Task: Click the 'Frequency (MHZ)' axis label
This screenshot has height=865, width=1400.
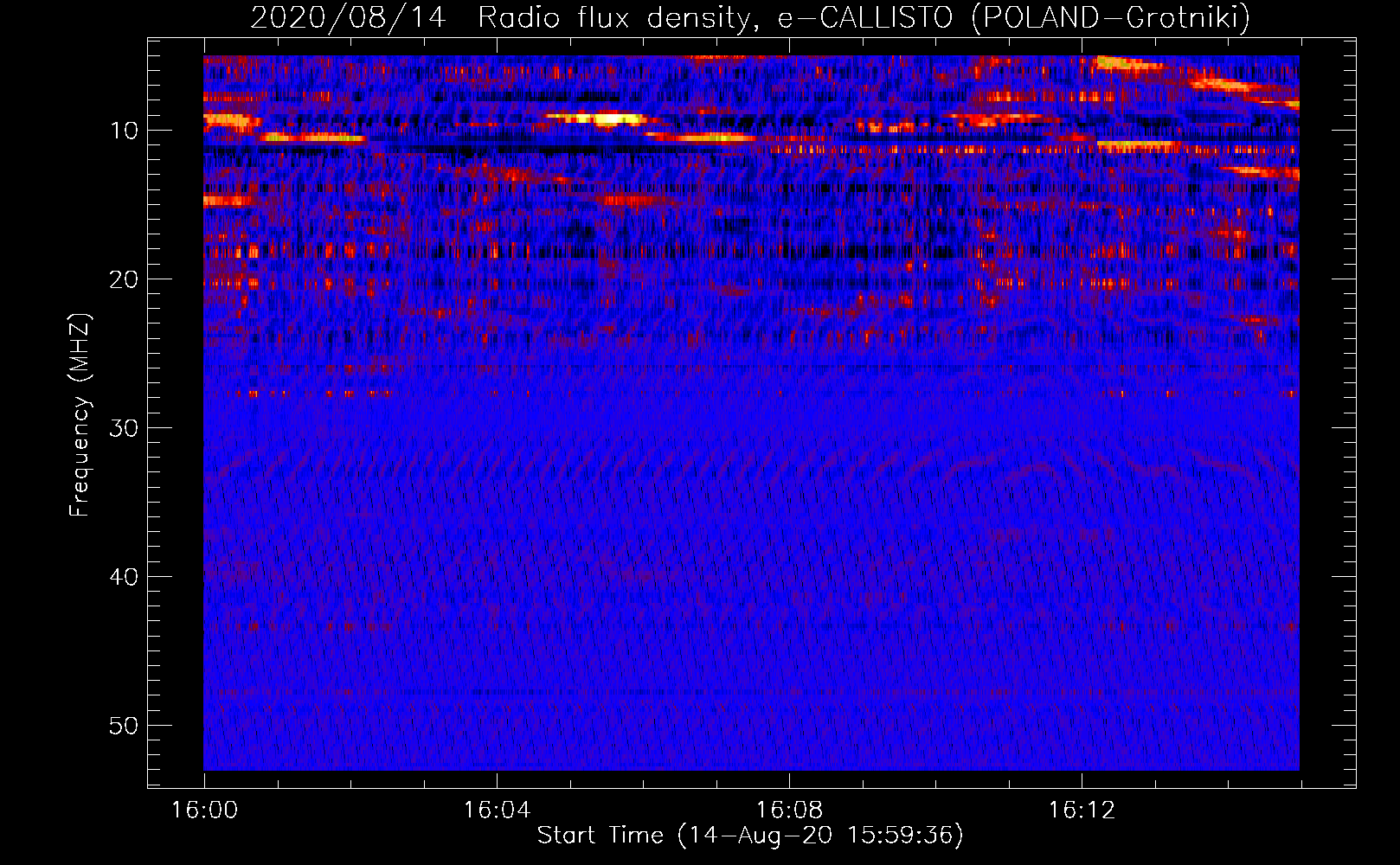Action: click(80, 414)
